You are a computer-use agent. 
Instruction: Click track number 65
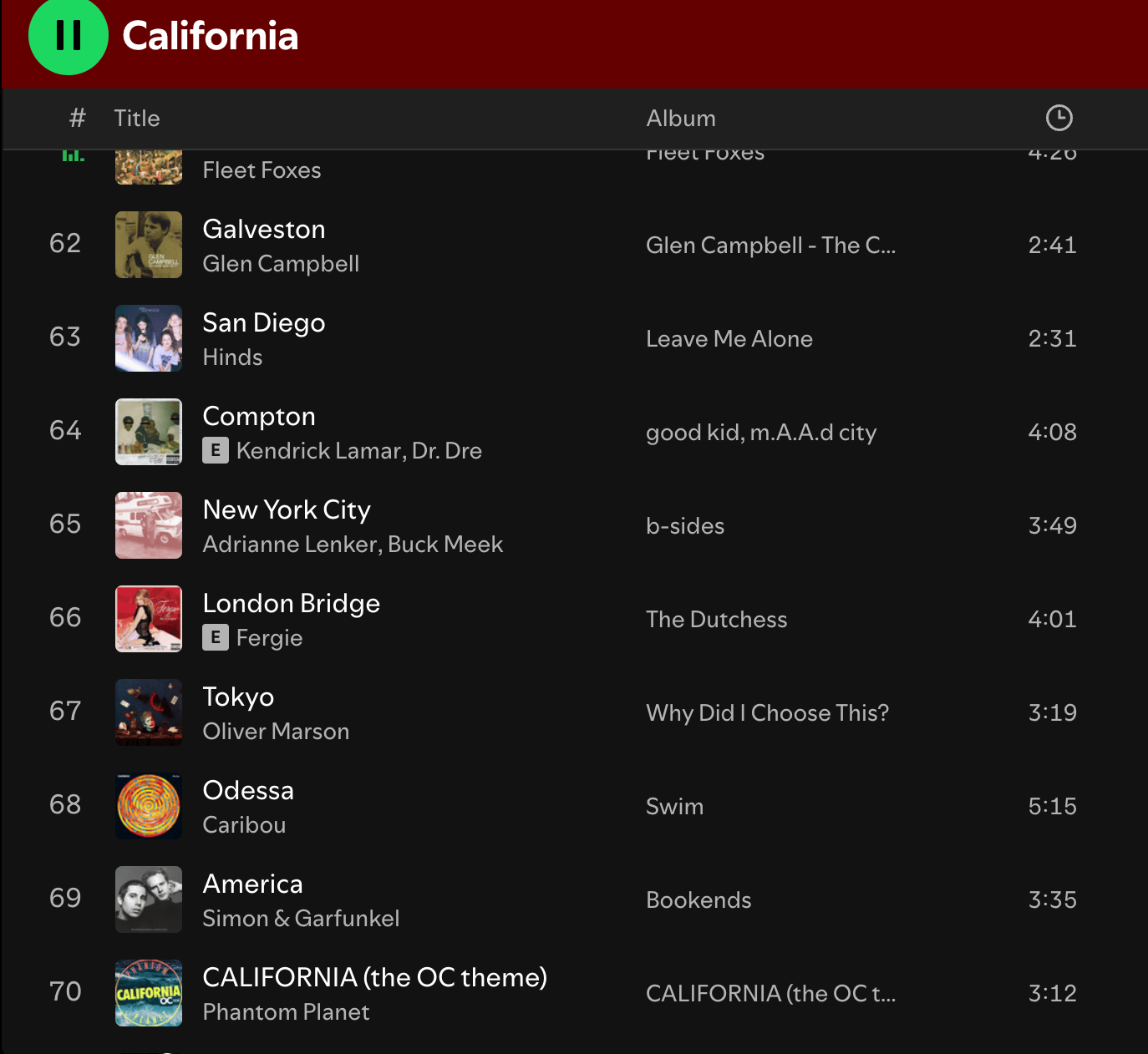click(x=65, y=524)
